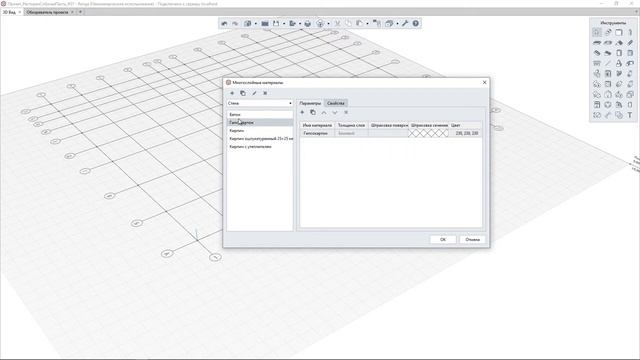Select Кирпич in materials list
Screen dimensions: 640x360
coord(260,131)
